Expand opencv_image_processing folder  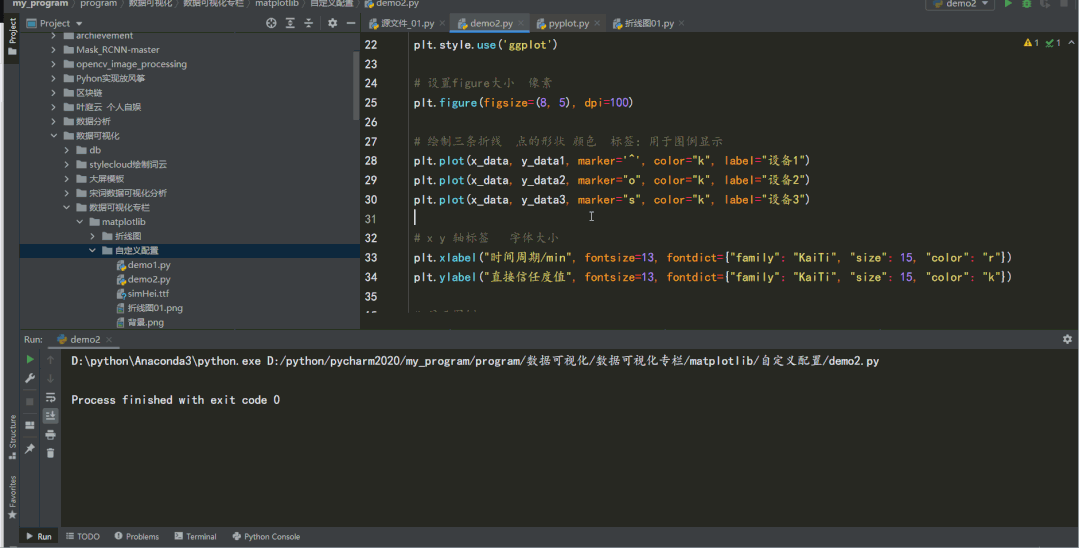pyautogui.click(x=54, y=64)
